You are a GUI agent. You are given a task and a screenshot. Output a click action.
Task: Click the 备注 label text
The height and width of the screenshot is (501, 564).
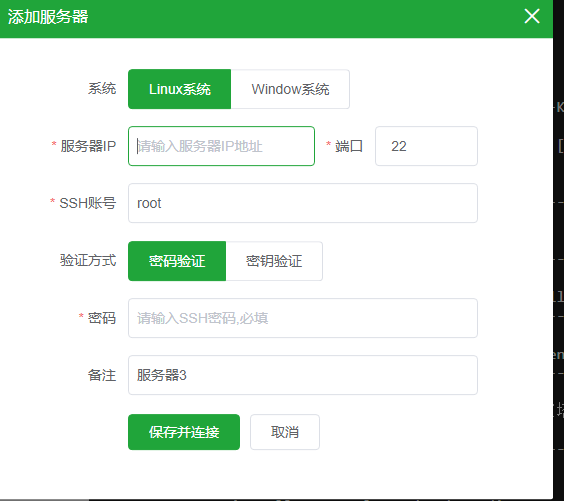(102, 375)
